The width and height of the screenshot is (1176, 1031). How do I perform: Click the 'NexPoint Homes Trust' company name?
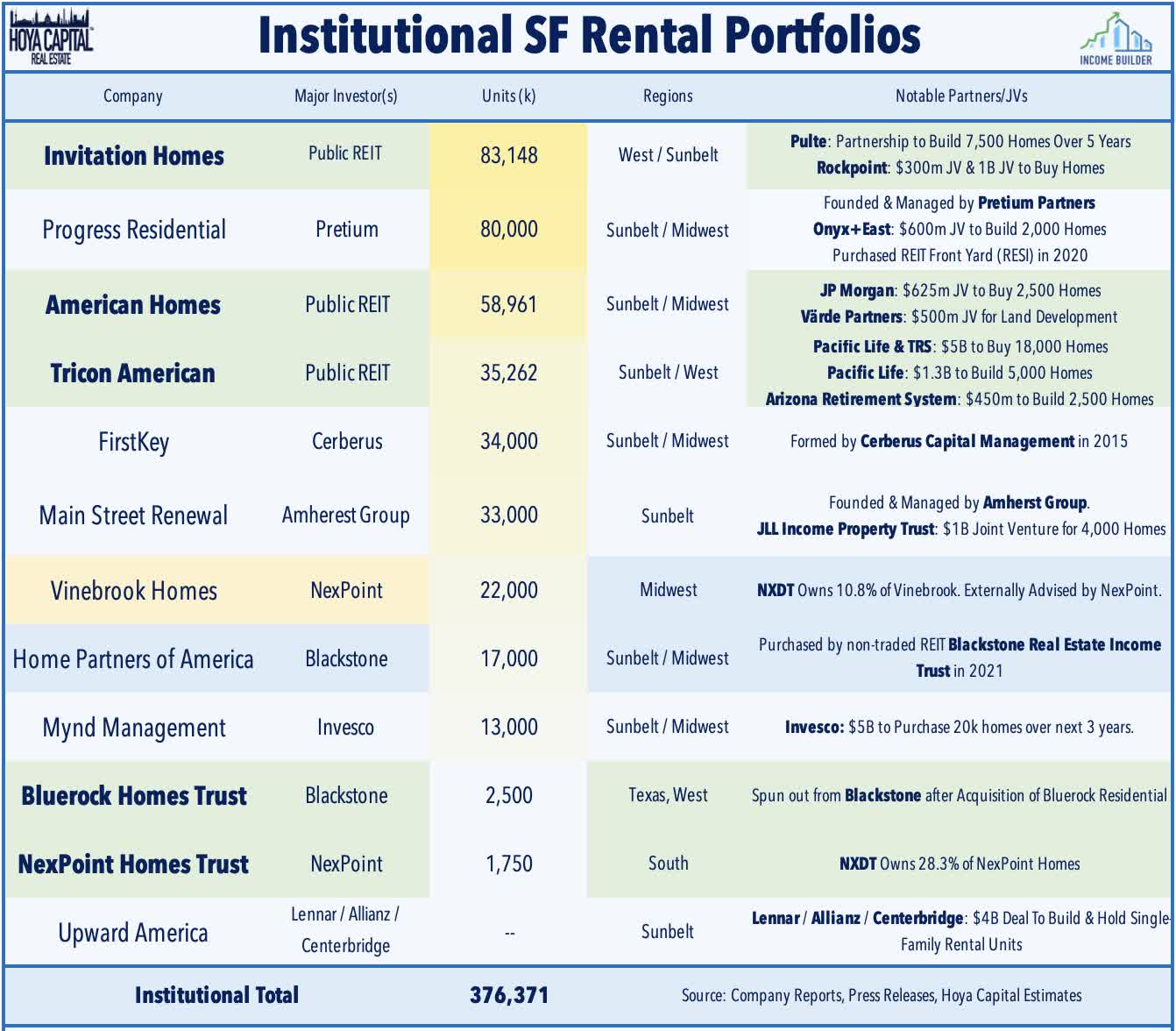point(133,864)
